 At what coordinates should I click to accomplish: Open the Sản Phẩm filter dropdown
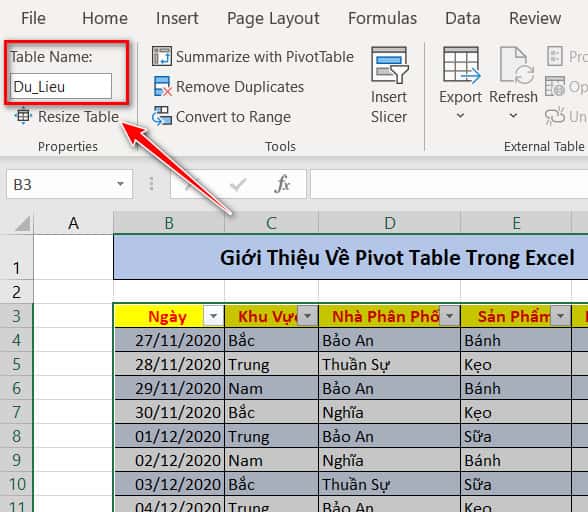560,316
